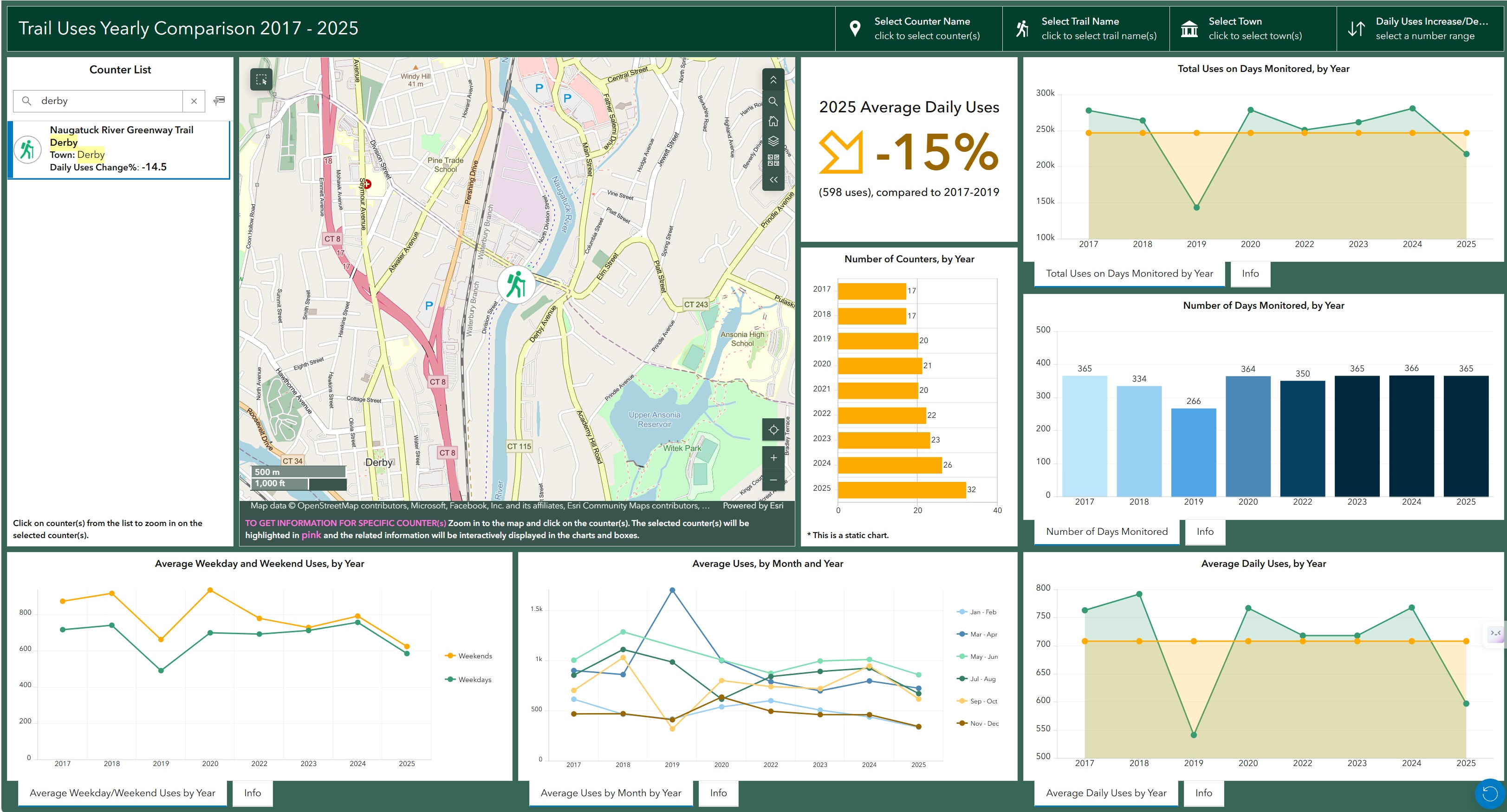The height and width of the screenshot is (812, 1507).
Task: Zoom in the map with the plus button
Action: click(773, 457)
